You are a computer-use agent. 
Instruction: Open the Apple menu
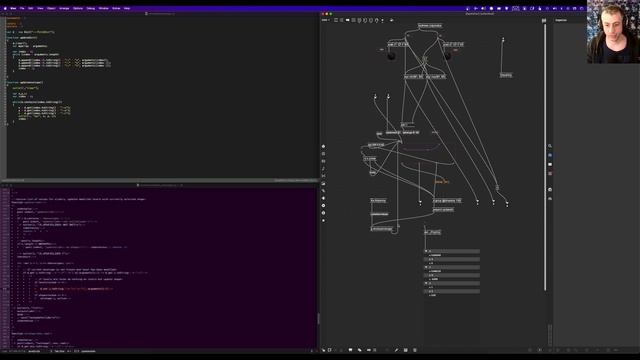point(5,8)
